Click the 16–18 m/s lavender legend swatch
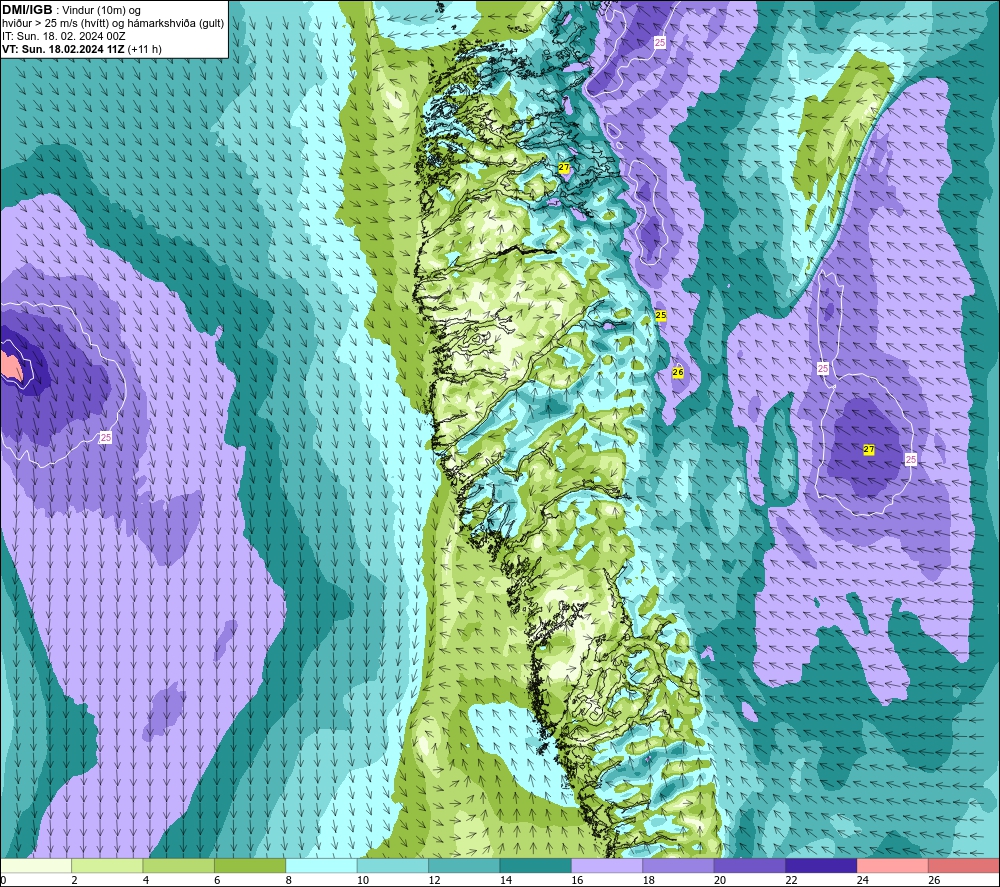Image resolution: width=1000 pixels, height=887 pixels. tap(607, 866)
